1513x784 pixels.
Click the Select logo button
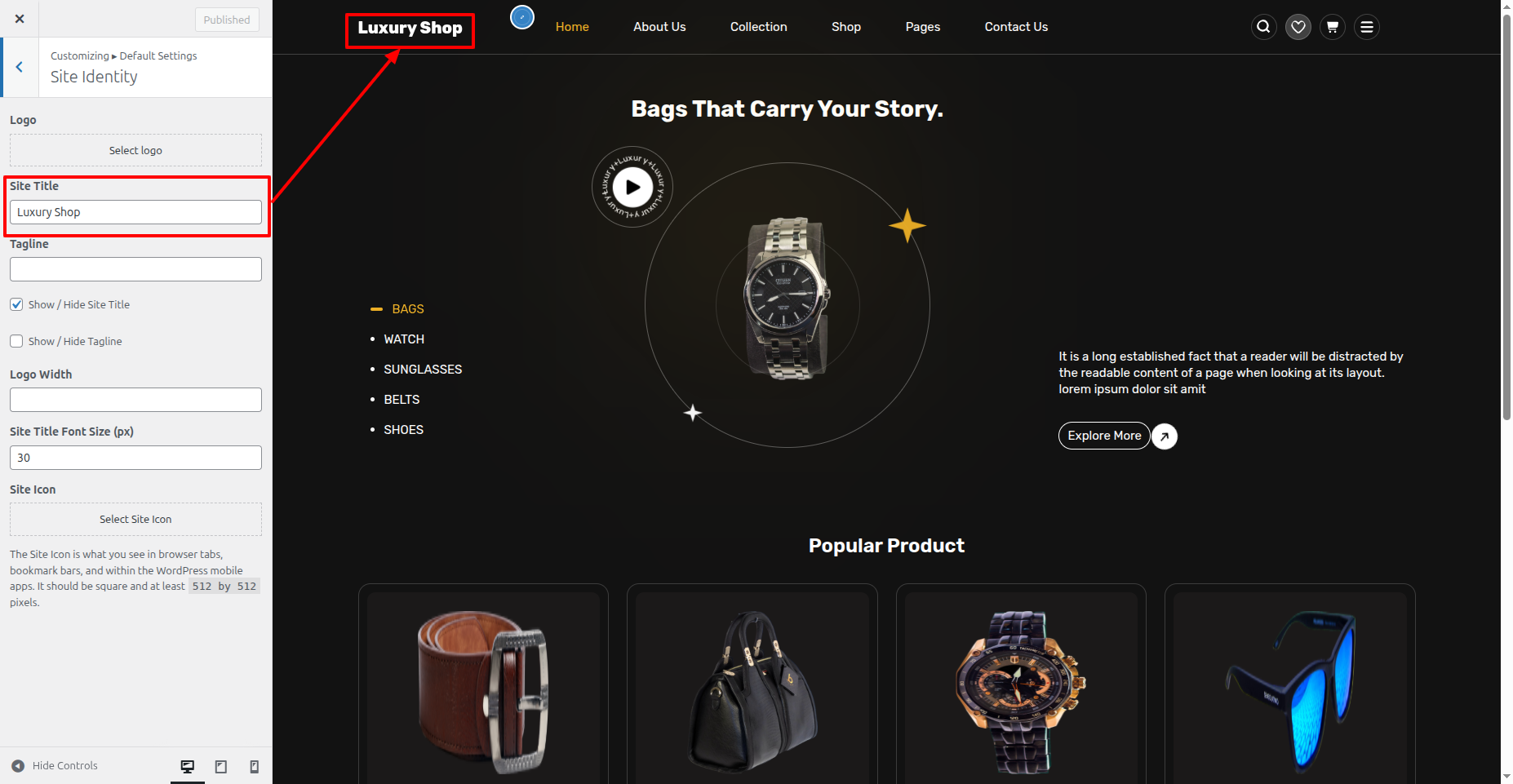pyautogui.click(x=135, y=150)
